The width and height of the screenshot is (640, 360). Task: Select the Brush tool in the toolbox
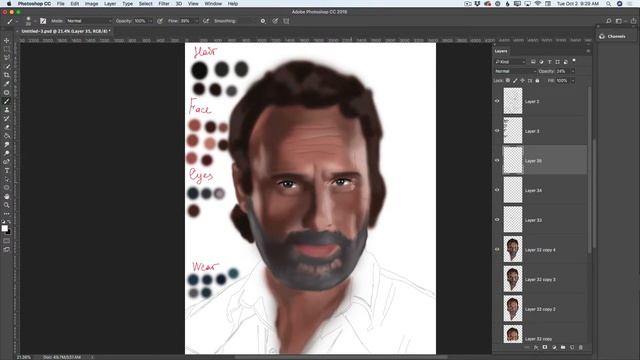[x=7, y=101]
